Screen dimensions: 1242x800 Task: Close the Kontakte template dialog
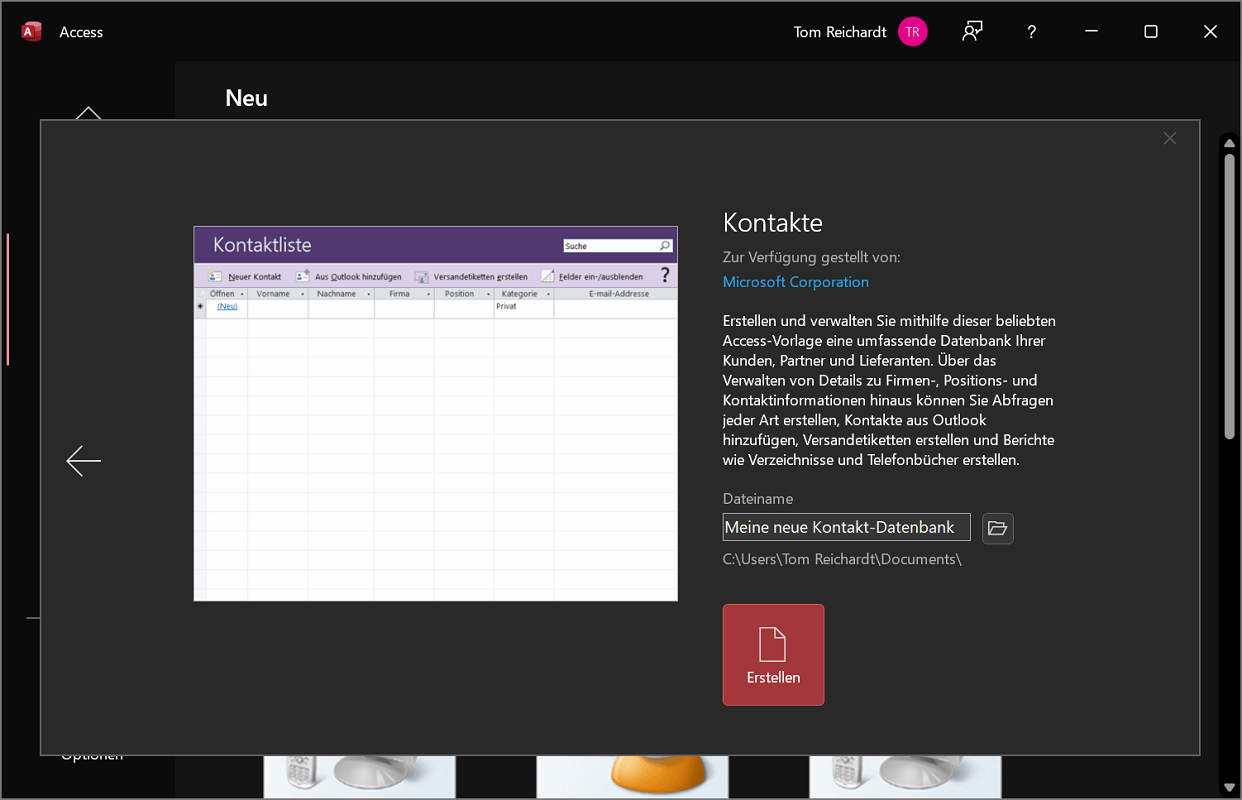click(x=1170, y=138)
